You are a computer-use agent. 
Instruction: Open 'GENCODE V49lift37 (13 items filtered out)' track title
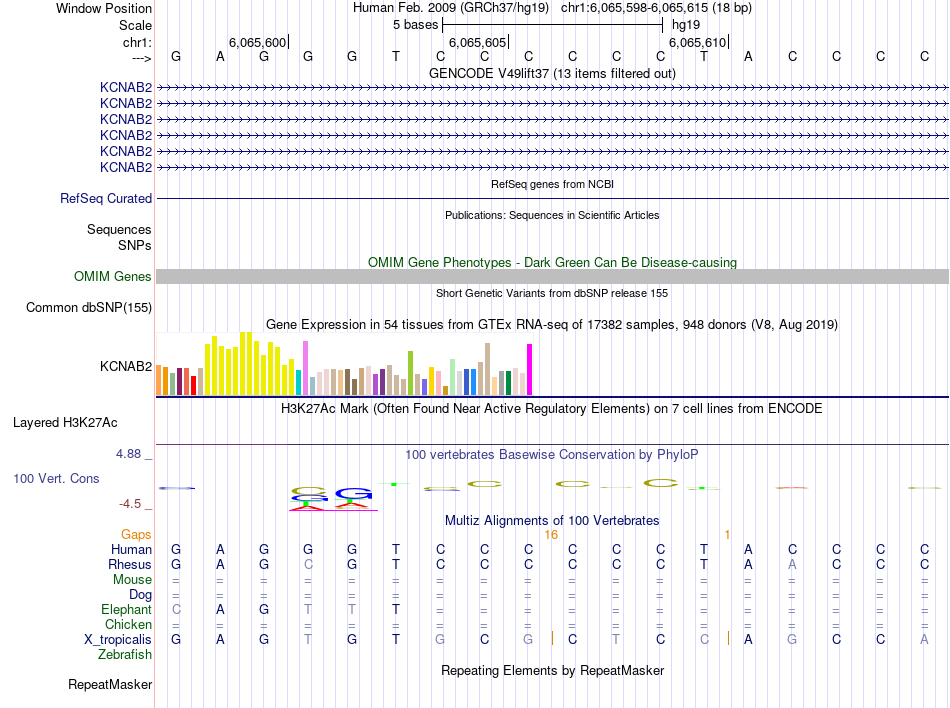pyautogui.click(x=552, y=73)
